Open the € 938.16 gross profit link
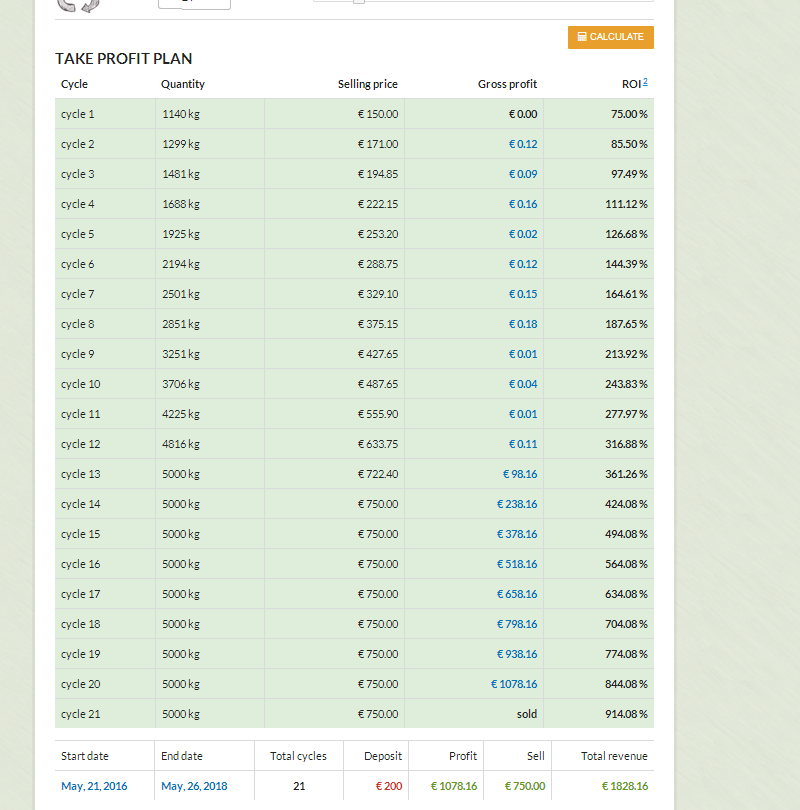Screen dimensions: 800x810 click(517, 653)
